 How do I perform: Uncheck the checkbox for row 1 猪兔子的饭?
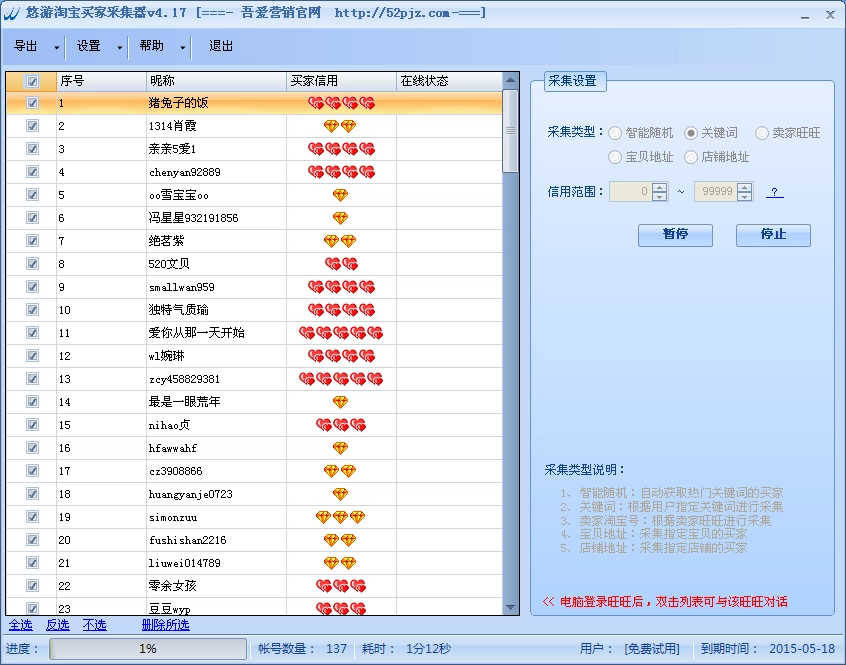tap(32, 103)
